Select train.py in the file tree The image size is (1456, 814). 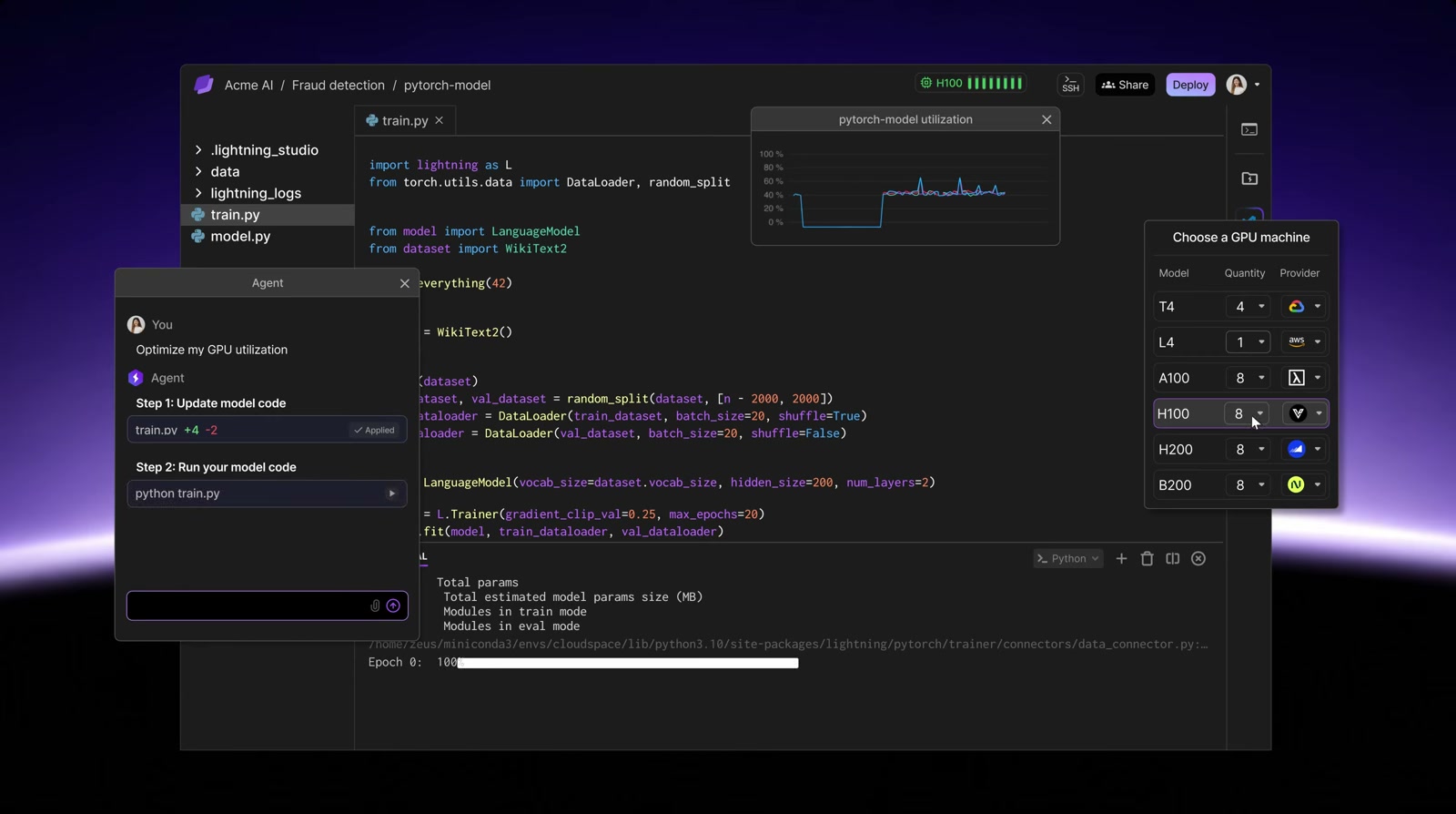click(268, 215)
